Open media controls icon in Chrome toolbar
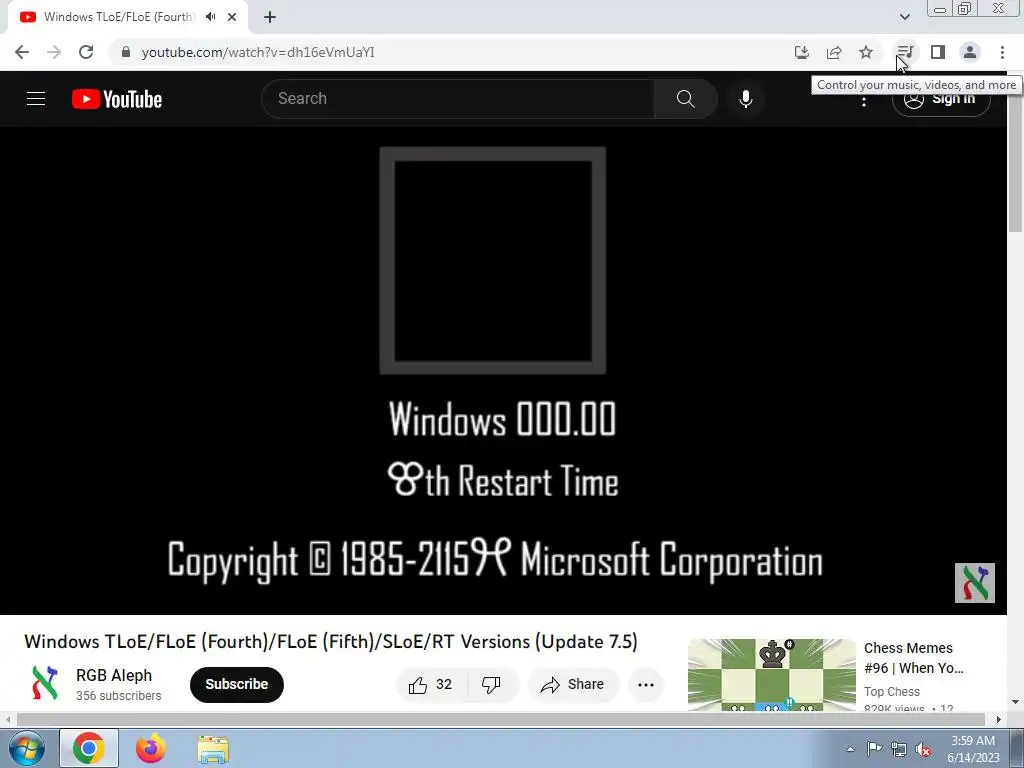Viewport: 1024px width, 768px height. coord(904,52)
